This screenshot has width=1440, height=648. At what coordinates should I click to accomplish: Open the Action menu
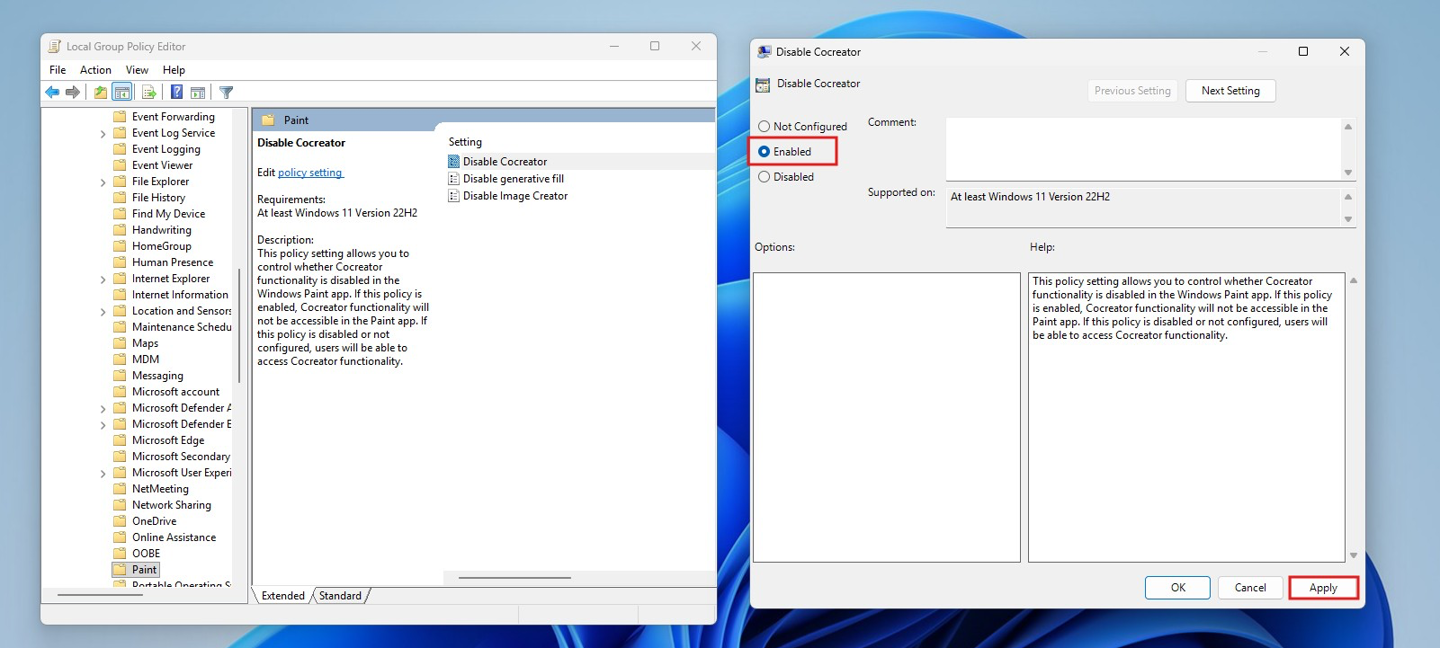(x=95, y=70)
